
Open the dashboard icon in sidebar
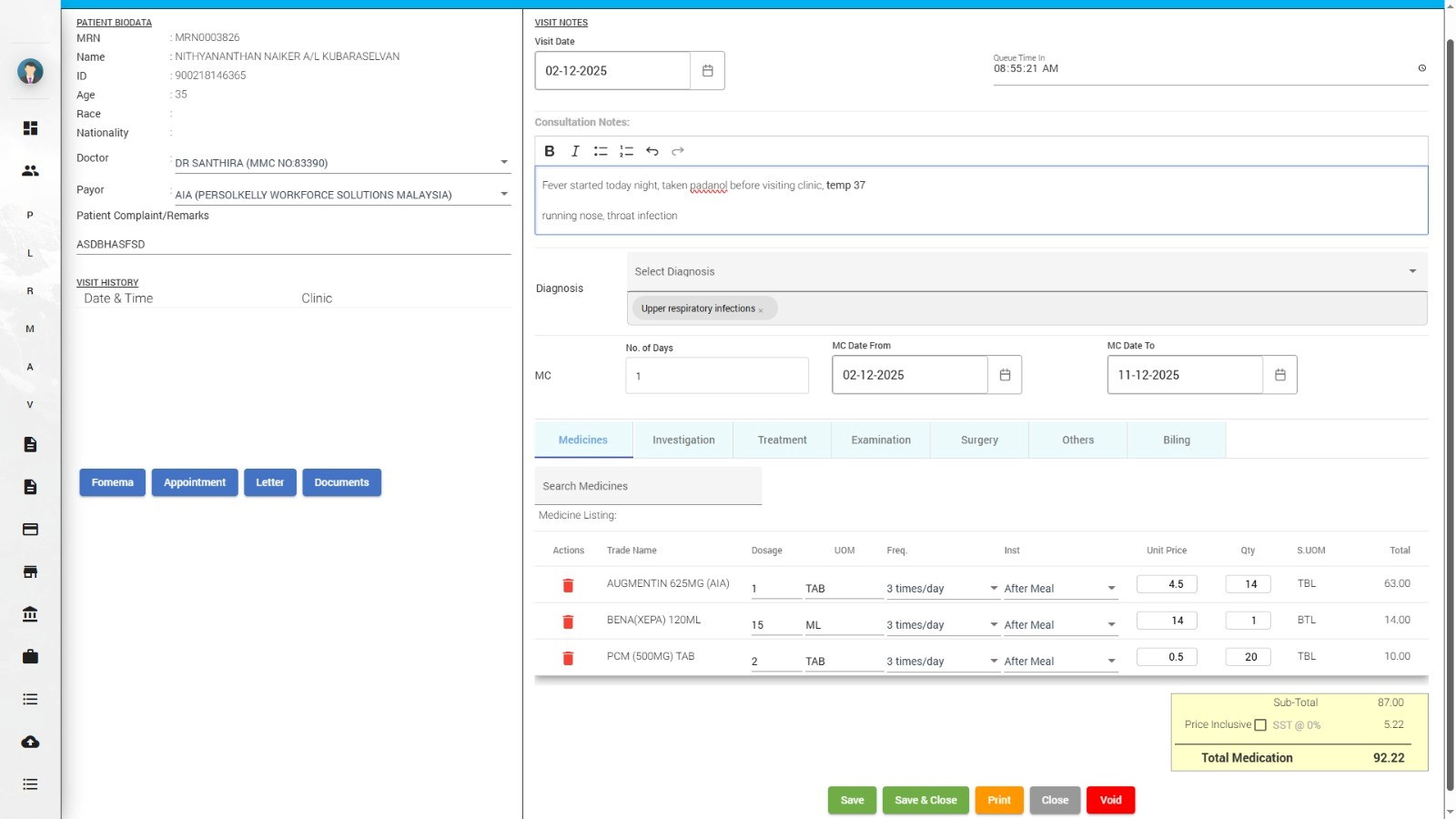pos(30,128)
